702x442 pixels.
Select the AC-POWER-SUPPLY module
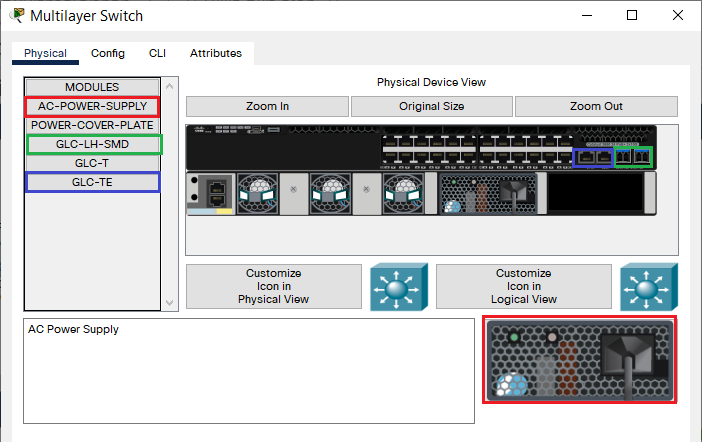pos(92,107)
